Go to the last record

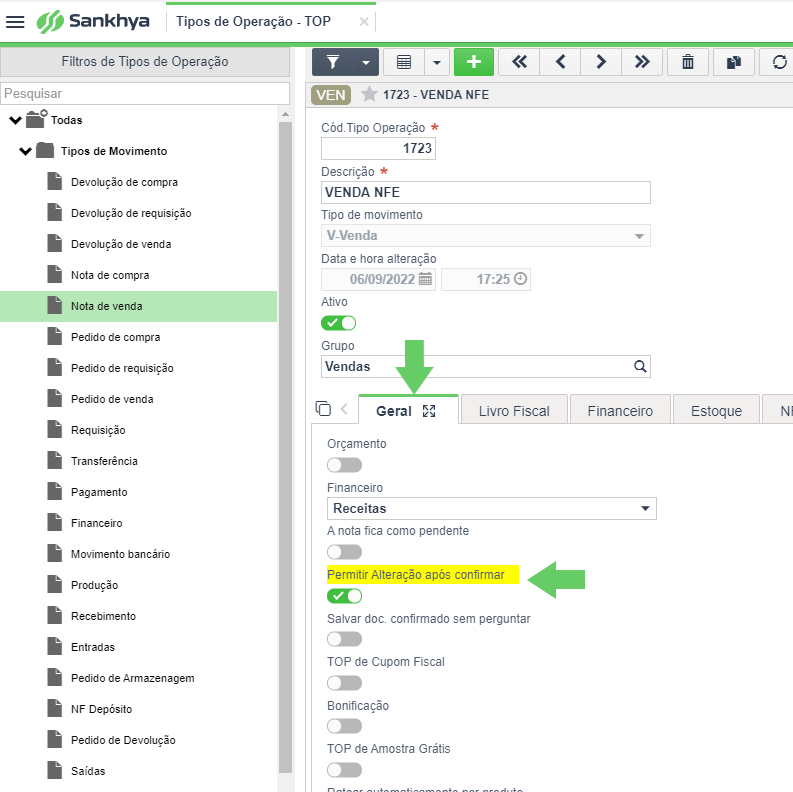click(642, 62)
